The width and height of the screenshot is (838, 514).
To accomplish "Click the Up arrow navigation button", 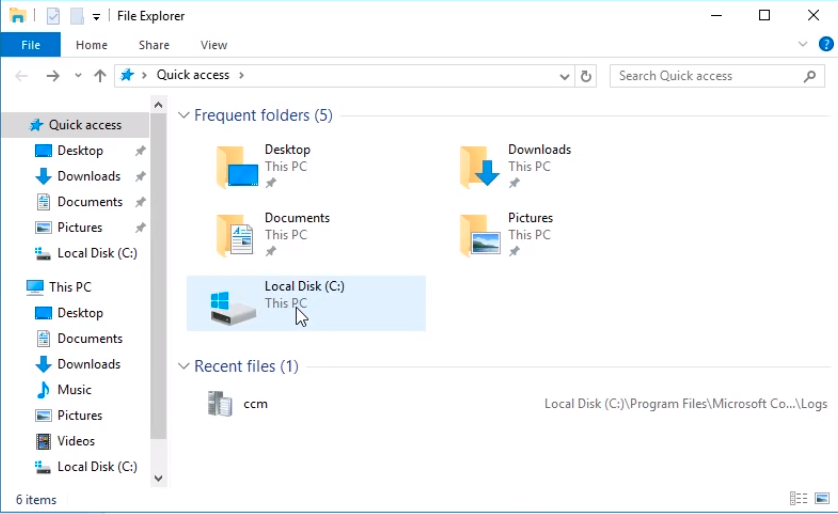I will click(x=100, y=76).
